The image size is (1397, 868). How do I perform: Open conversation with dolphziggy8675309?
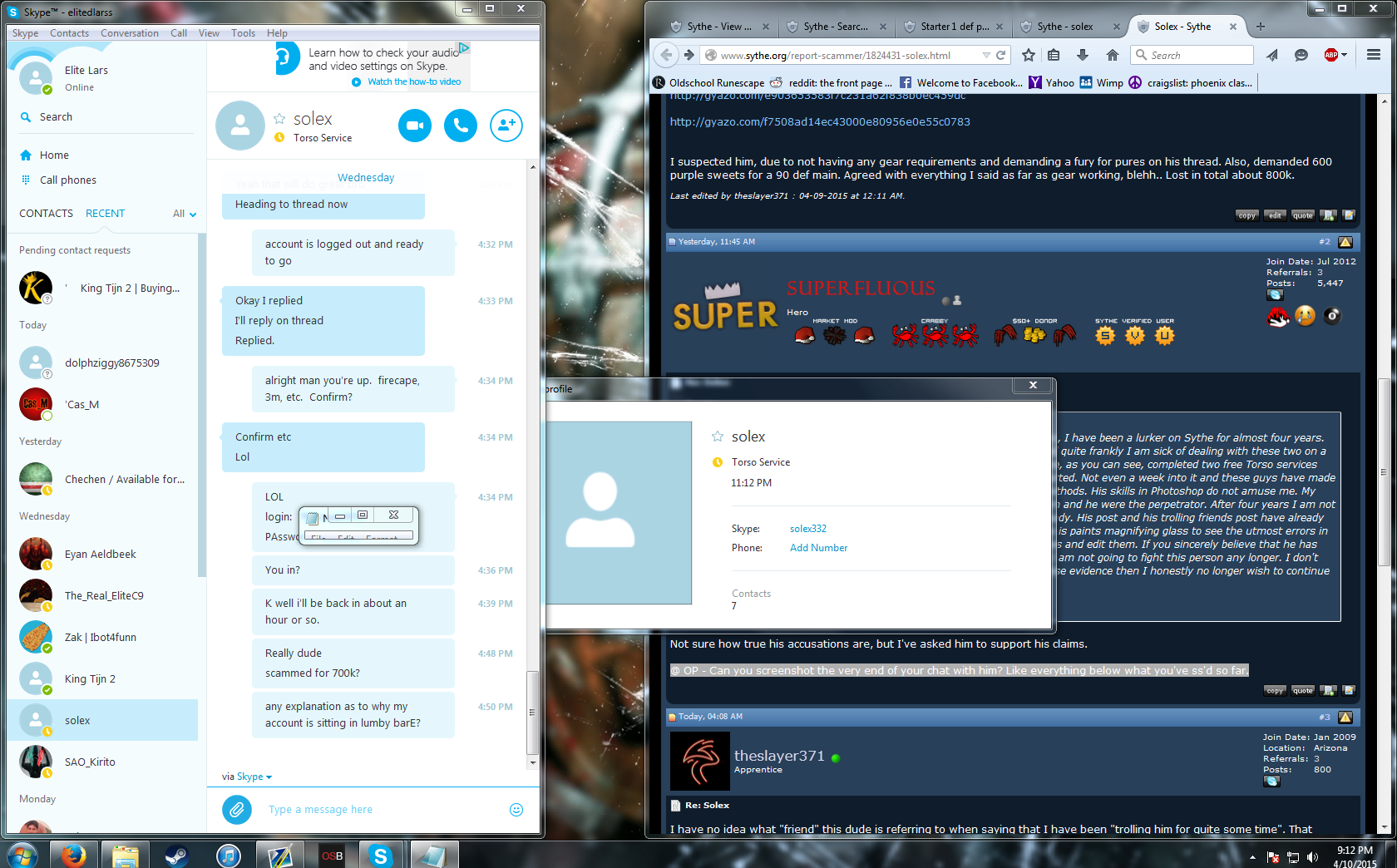[x=102, y=363]
